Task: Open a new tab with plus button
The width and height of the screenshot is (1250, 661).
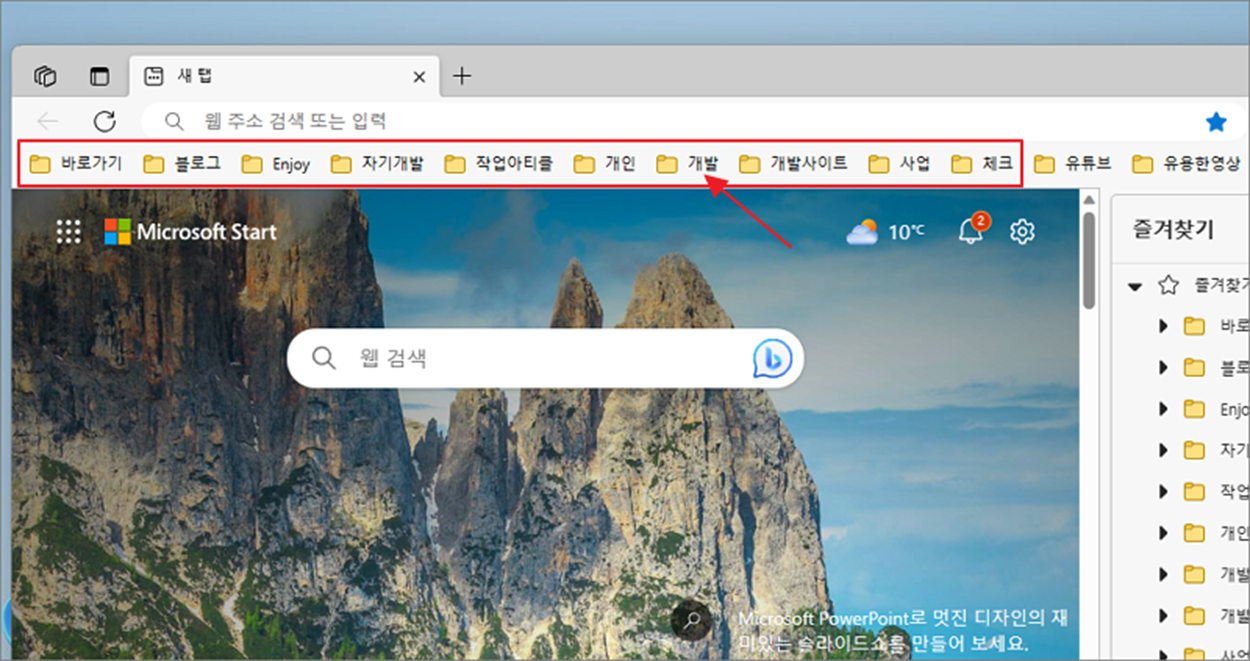Action: point(461,76)
